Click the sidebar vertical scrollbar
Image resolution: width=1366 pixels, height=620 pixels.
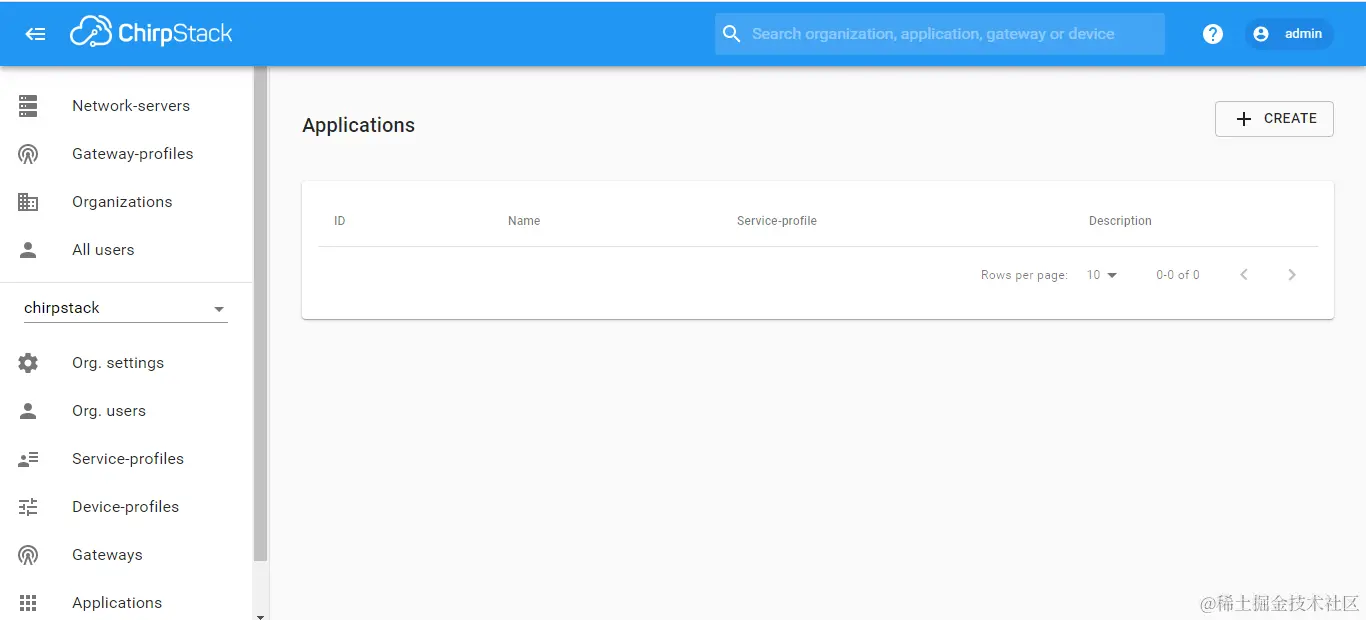click(261, 314)
